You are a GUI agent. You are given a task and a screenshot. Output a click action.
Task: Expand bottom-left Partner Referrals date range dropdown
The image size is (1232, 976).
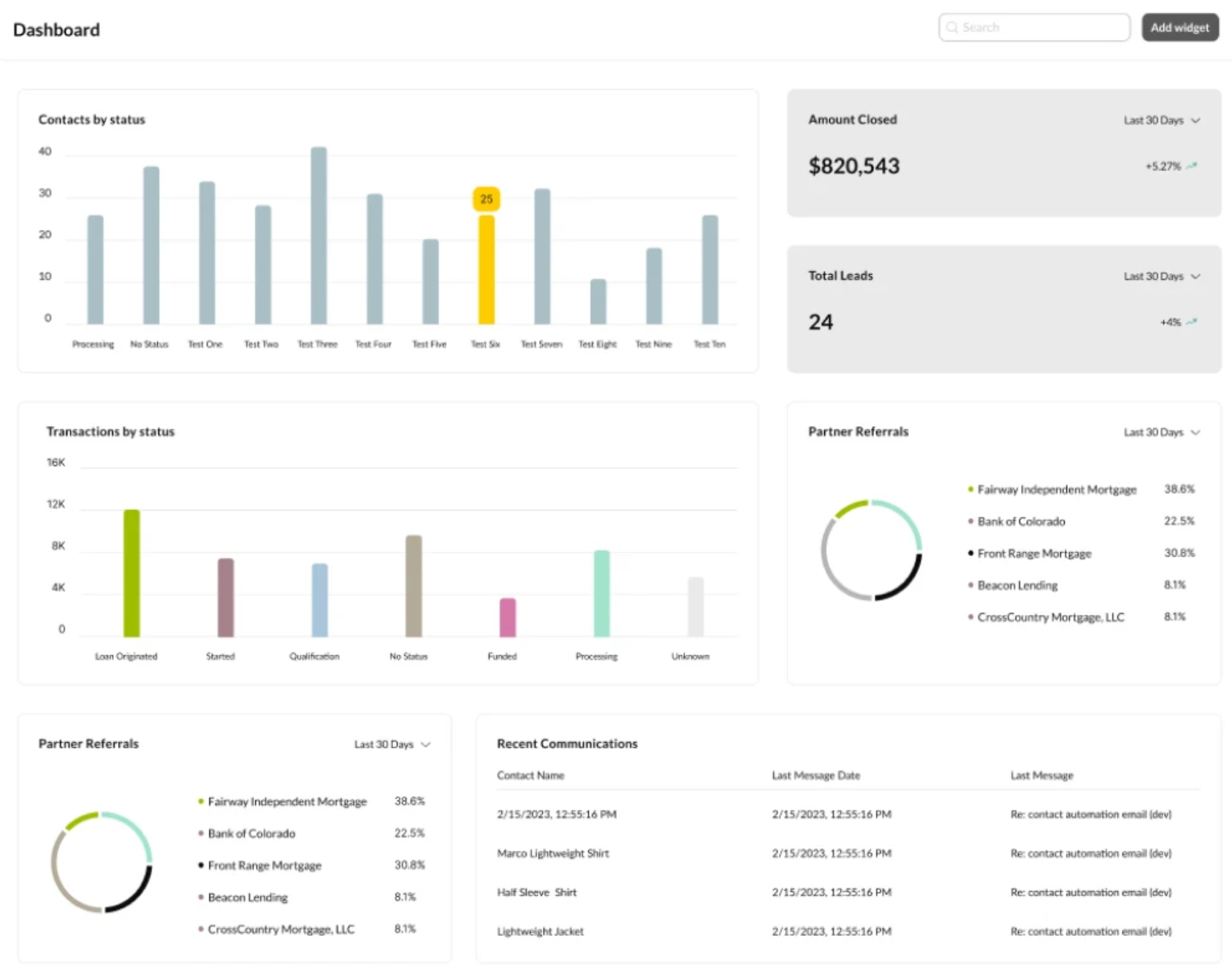point(392,744)
